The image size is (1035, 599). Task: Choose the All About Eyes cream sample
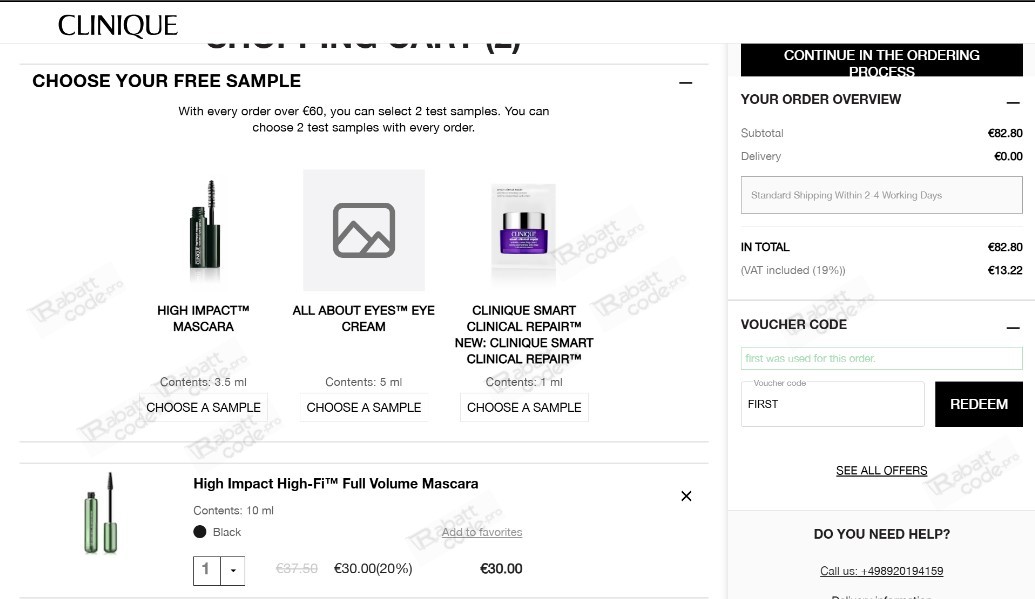pos(364,407)
